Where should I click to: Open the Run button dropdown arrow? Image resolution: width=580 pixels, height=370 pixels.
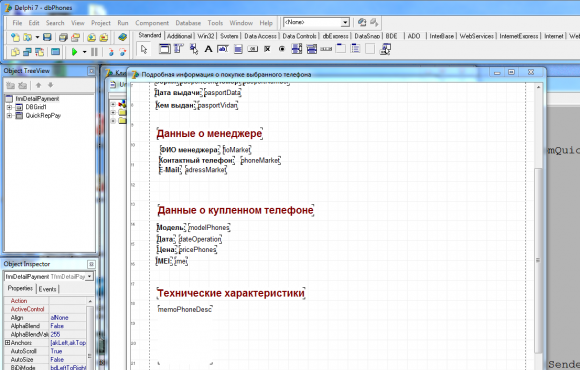click(x=84, y=52)
